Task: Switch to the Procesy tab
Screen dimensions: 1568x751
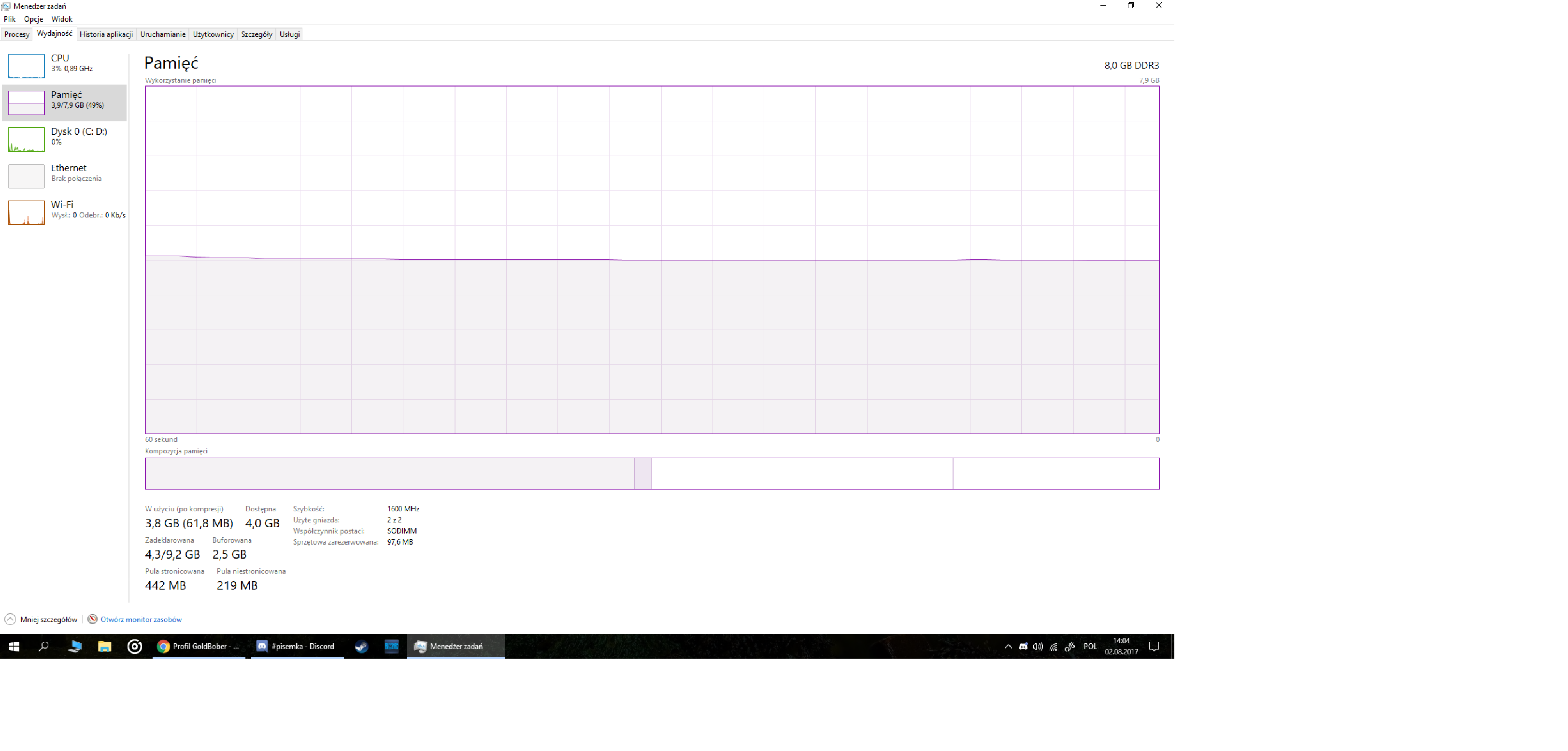Action: point(16,34)
